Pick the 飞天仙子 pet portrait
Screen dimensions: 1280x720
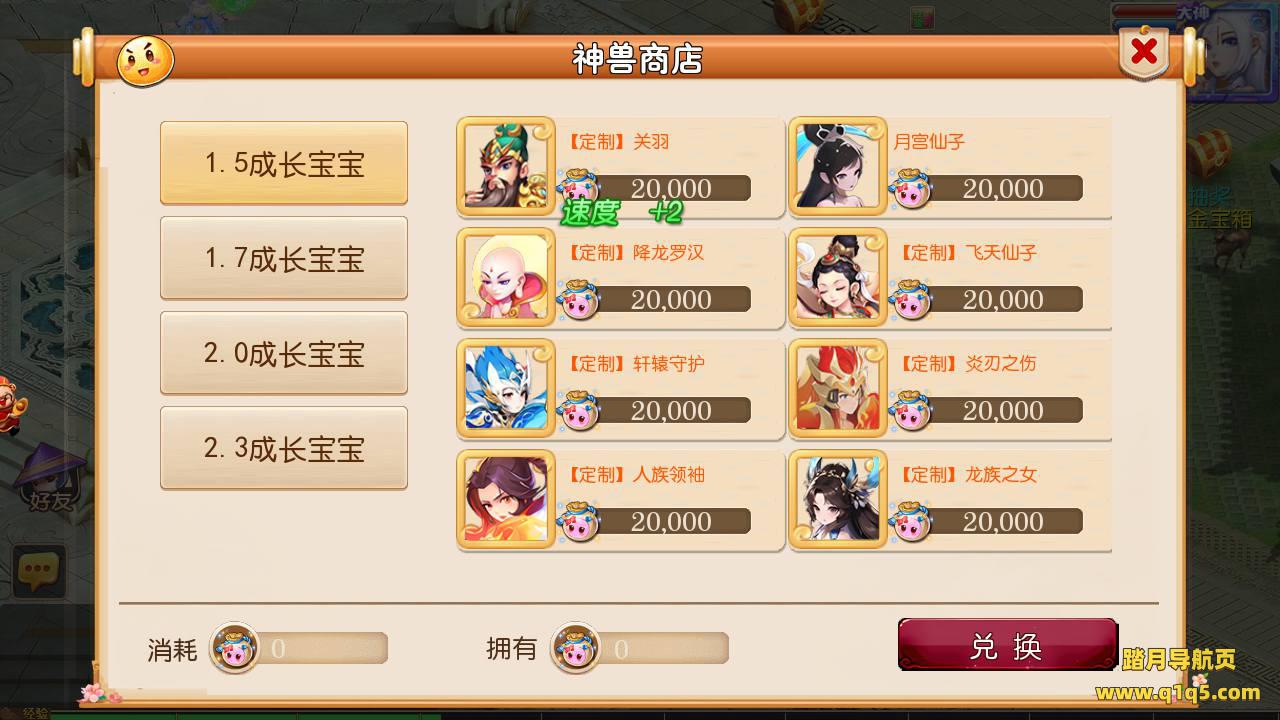838,277
